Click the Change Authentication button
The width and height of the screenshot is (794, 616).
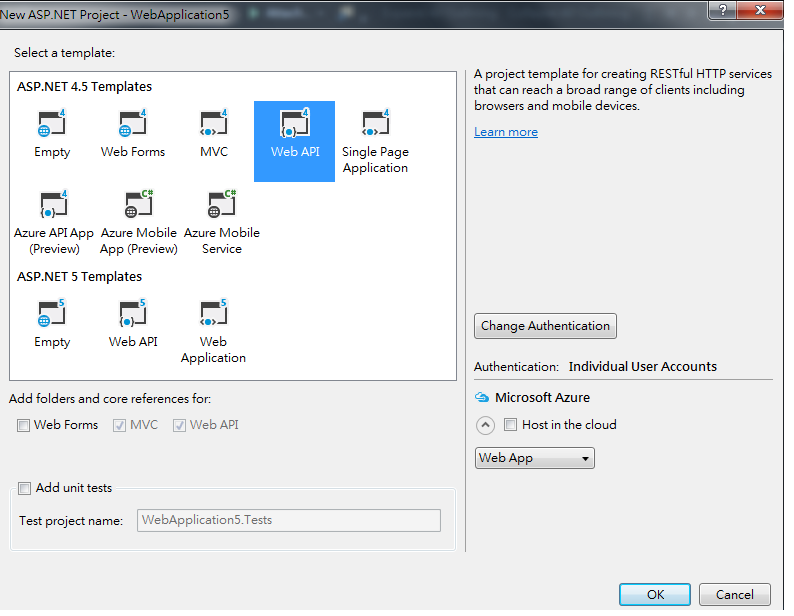[545, 326]
